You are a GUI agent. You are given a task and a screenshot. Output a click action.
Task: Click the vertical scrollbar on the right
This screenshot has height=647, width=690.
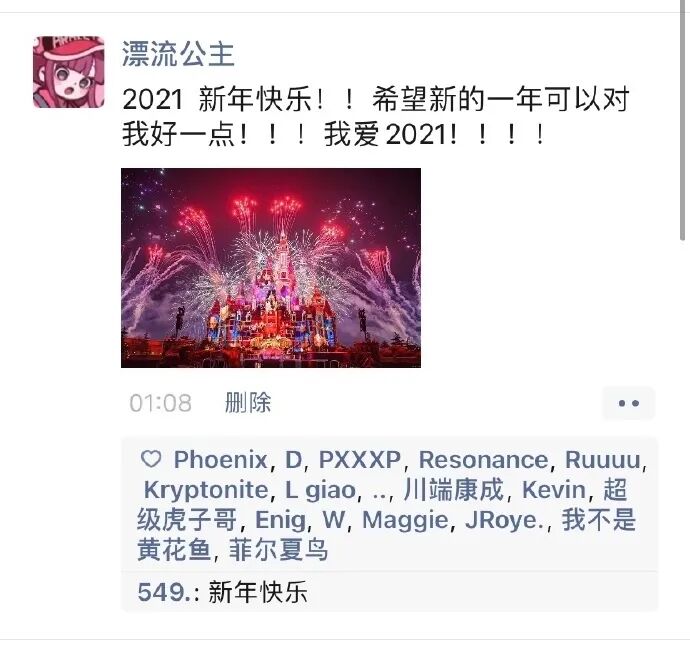[x=683, y=120]
